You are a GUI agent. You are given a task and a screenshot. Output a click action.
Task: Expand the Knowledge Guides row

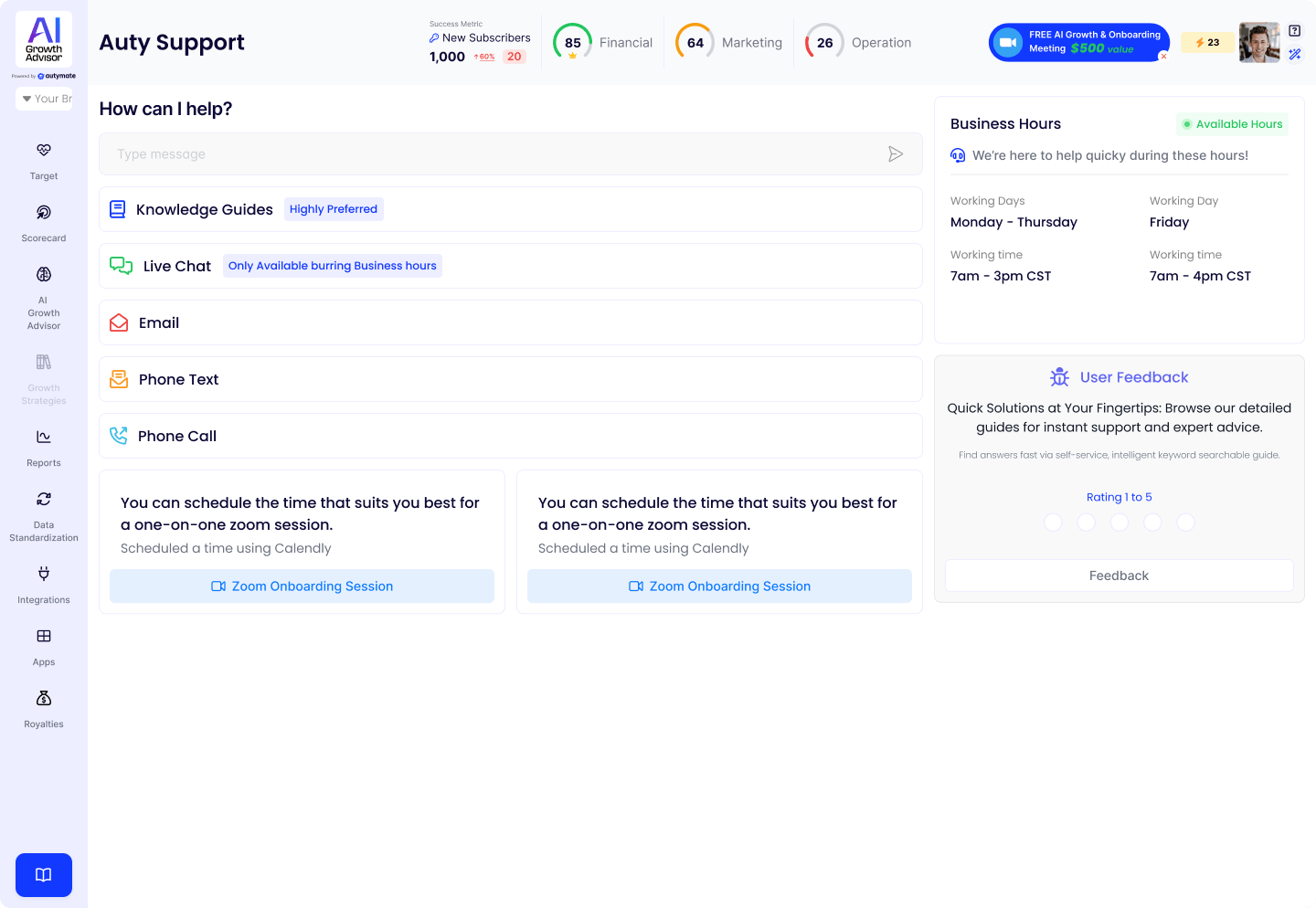coord(510,209)
